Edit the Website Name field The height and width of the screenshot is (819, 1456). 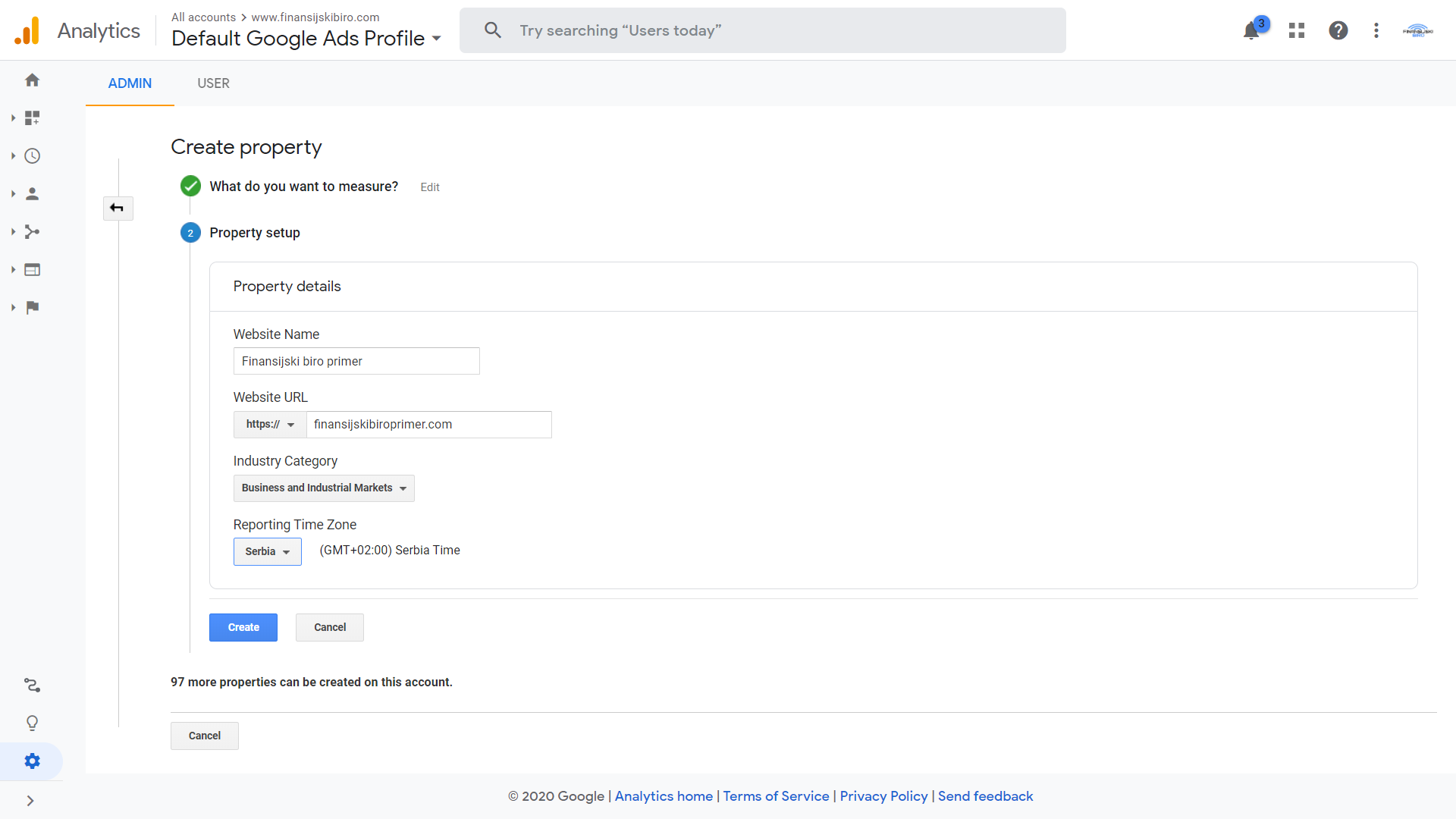pyautogui.click(x=356, y=361)
